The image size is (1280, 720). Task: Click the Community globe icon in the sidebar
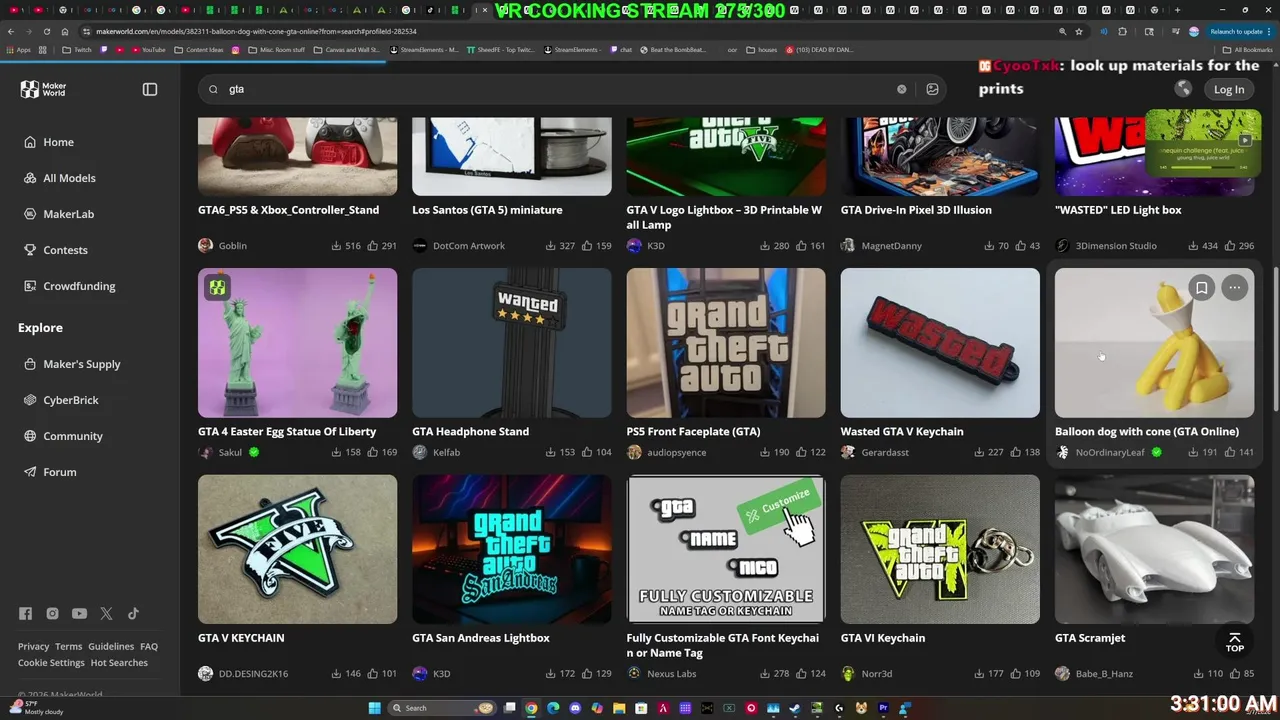tap(30, 436)
